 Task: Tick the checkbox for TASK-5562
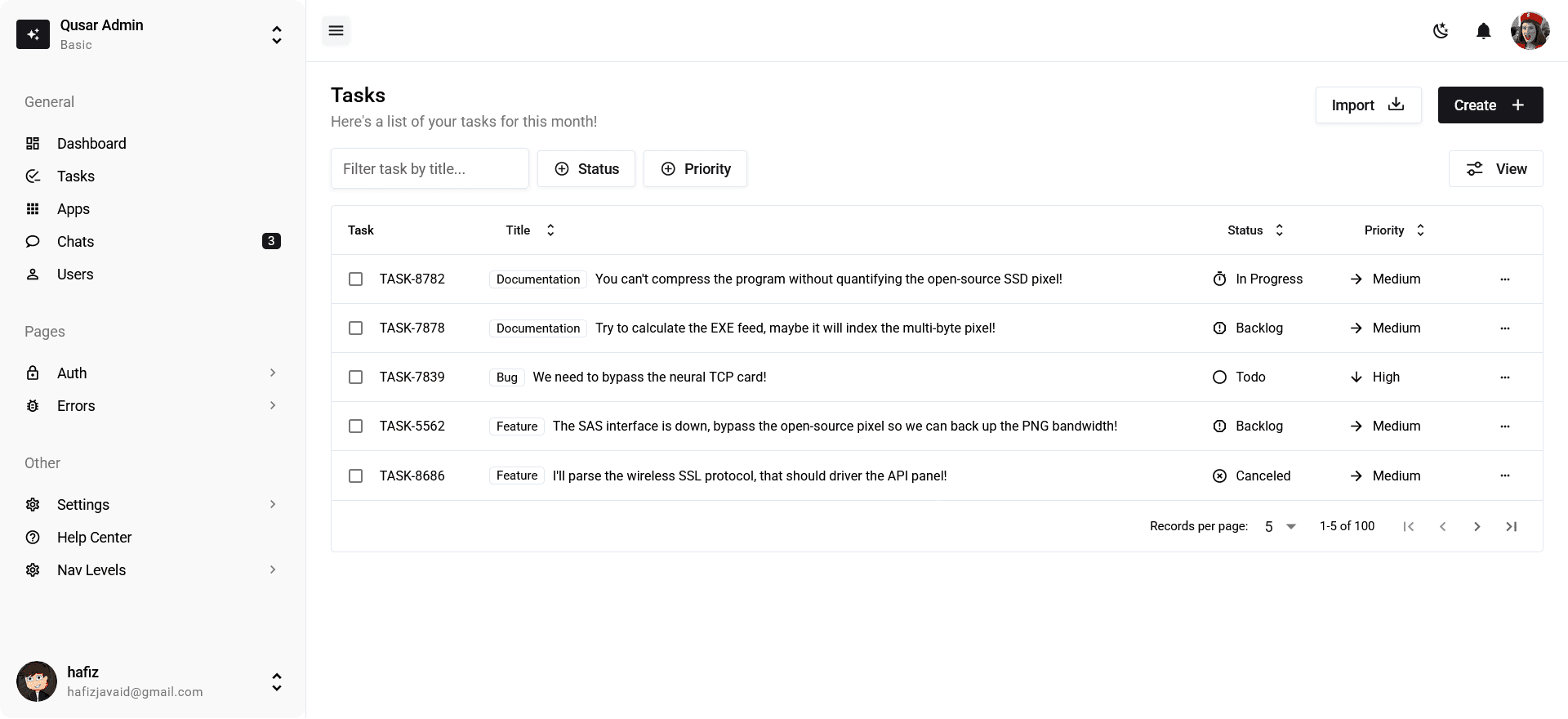[x=356, y=426]
